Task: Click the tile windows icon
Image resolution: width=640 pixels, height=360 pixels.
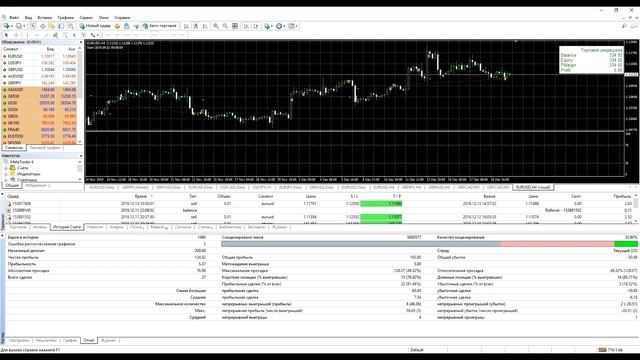Action: point(235,26)
